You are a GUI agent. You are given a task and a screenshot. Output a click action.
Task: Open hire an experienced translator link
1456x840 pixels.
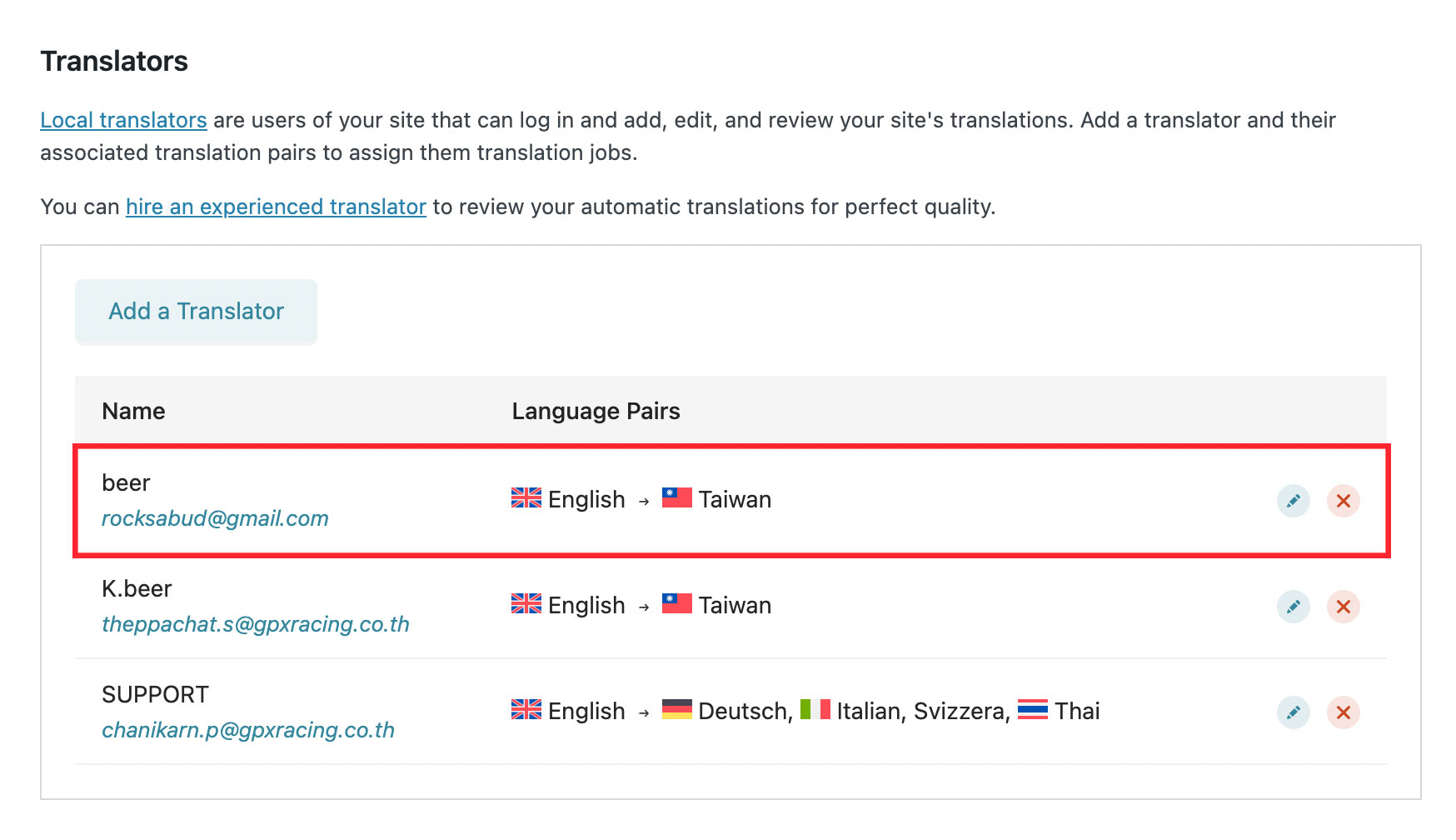pyautogui.click(x=276, y=207)
